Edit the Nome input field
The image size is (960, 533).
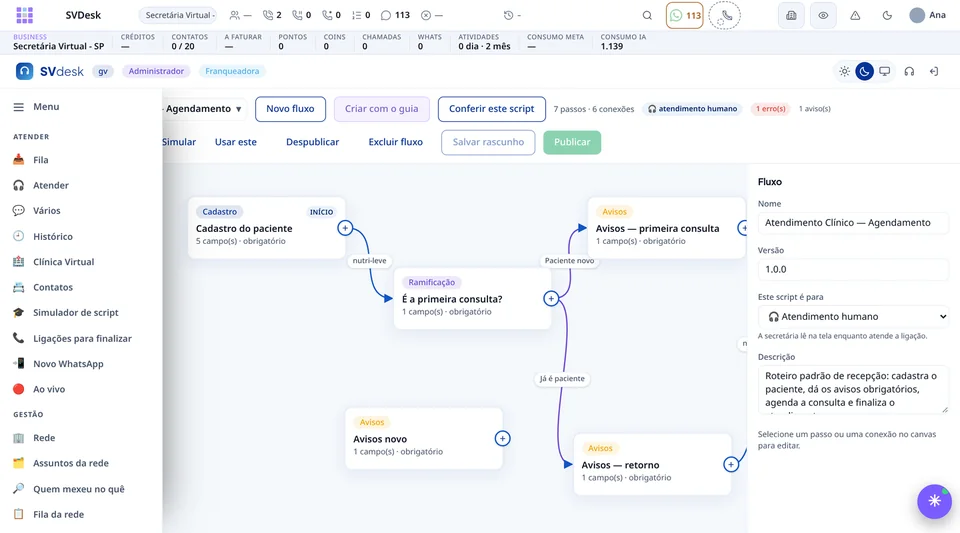(x=853, y=223)
